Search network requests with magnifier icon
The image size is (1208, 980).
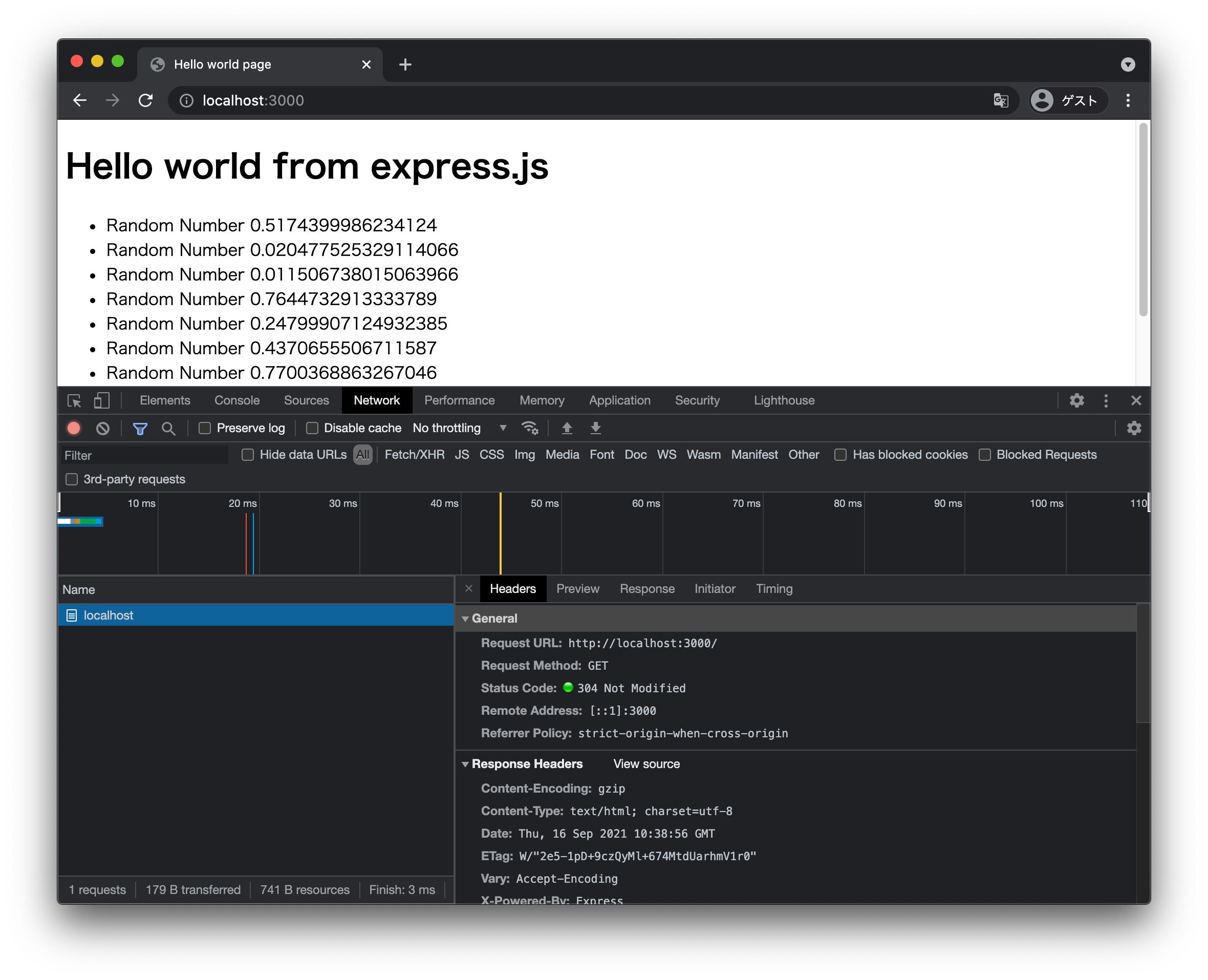pos(168,428)
